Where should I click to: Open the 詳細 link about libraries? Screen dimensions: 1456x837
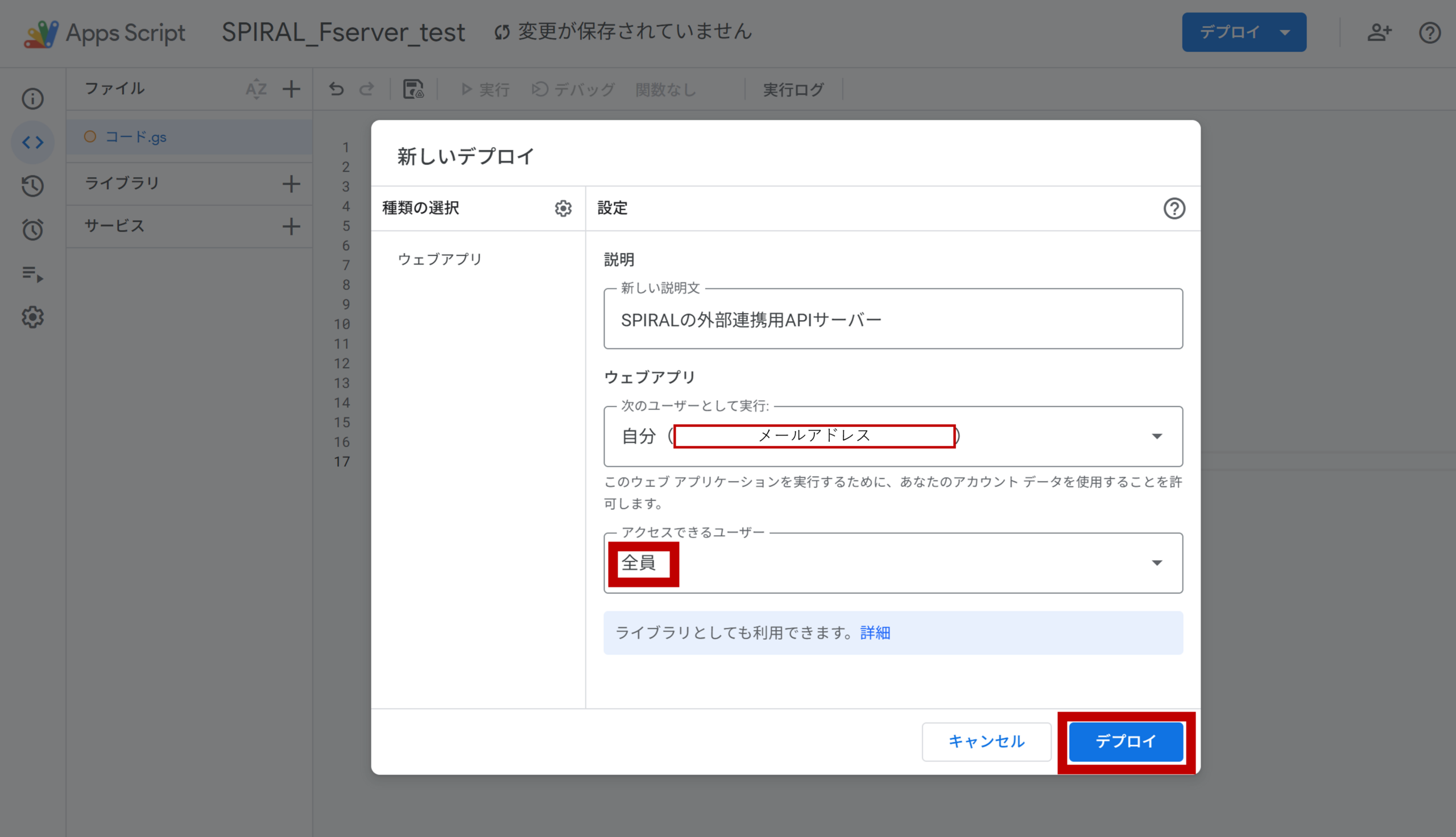click(875, 633)
